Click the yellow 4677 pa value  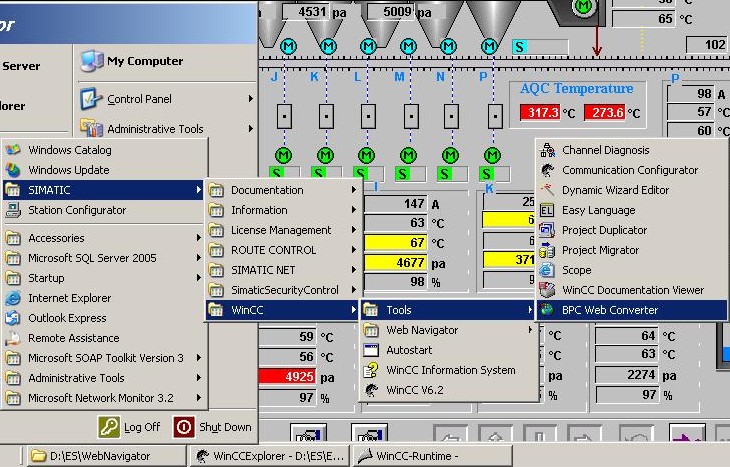[395, 263]
